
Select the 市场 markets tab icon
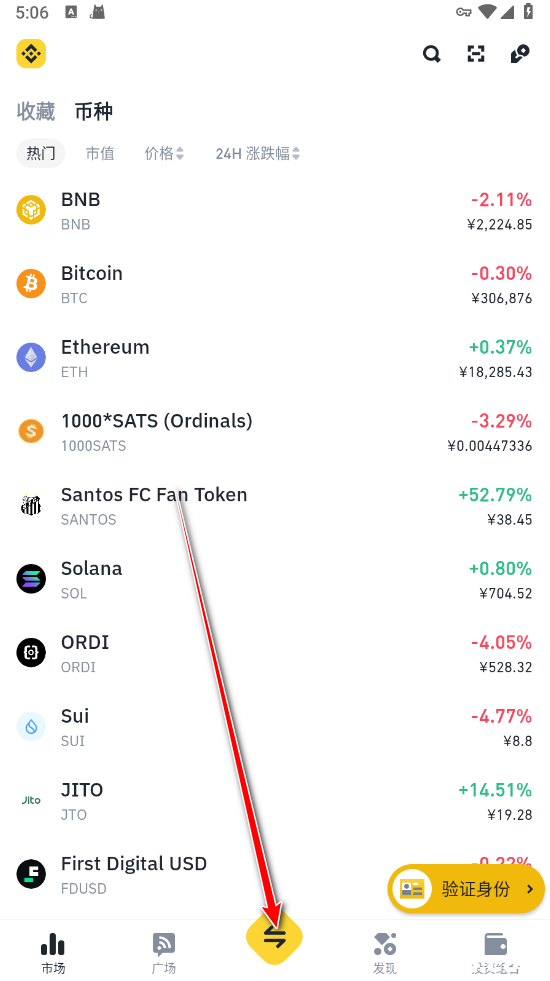(x=53, y=945)
